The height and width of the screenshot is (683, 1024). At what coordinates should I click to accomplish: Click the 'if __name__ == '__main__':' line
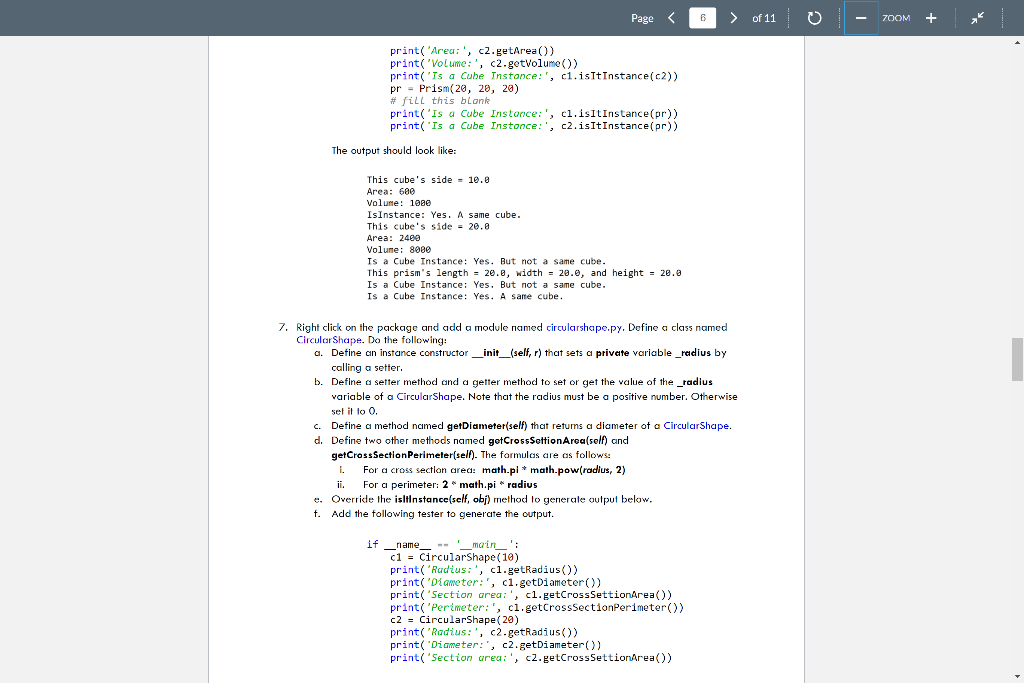click(x=443, y=545)
